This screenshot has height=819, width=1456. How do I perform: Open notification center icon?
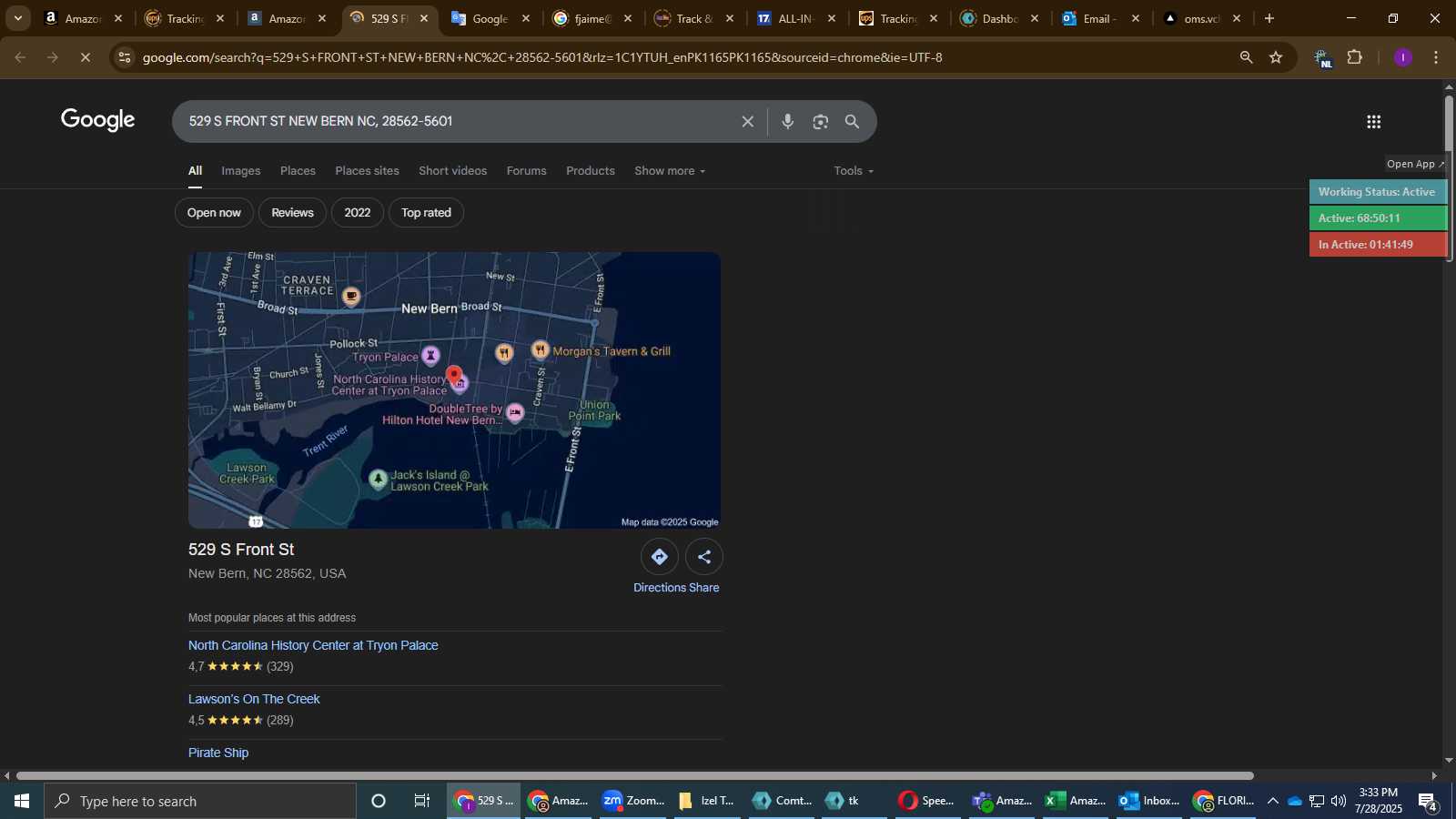(1428, 801)
